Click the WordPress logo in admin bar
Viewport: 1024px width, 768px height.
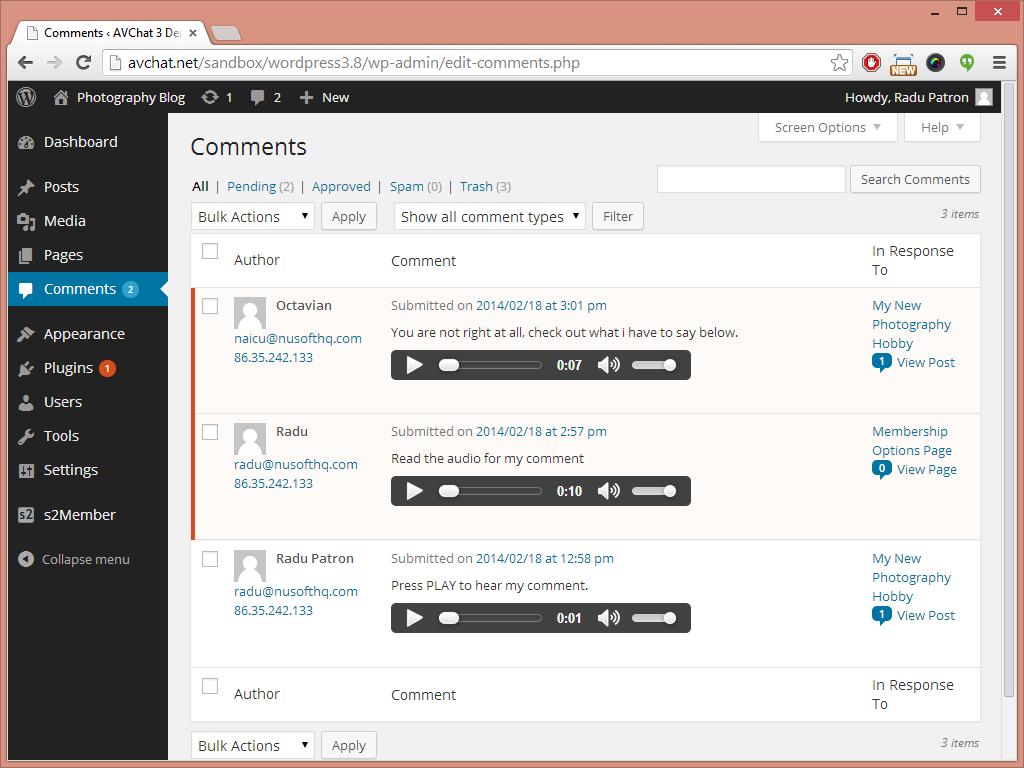click(x=26, y=97)
